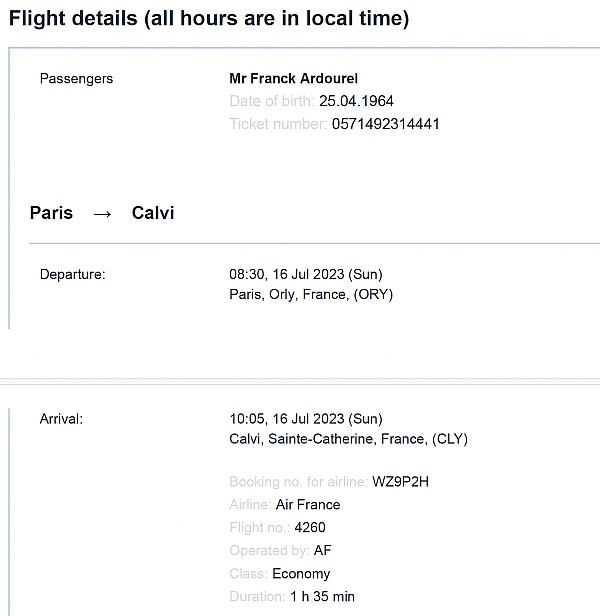Click Paris, Orly, France (ORY) airport text
This screenshot has width=600, height=616.
[x=311, y=294]
